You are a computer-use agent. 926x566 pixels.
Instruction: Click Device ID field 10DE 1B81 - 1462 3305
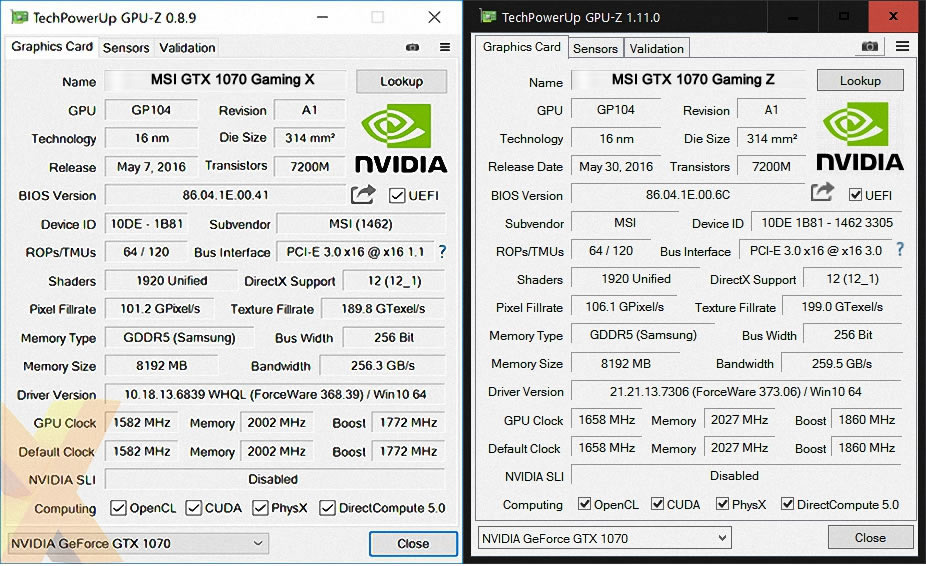click(x=827, y=223)
